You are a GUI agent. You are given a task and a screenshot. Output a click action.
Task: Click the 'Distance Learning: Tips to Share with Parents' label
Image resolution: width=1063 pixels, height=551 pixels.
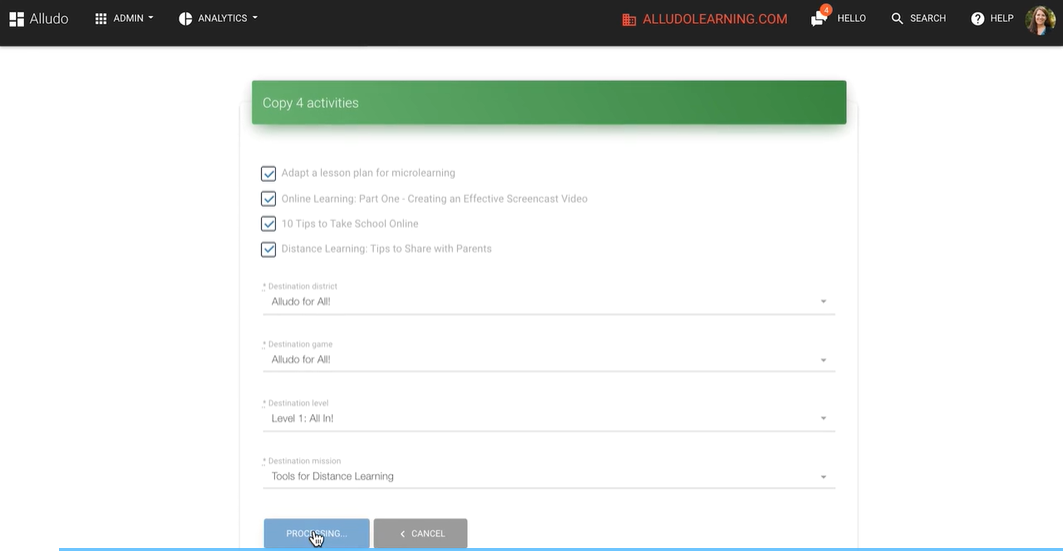pyautogui.click(x=386, y=249)
